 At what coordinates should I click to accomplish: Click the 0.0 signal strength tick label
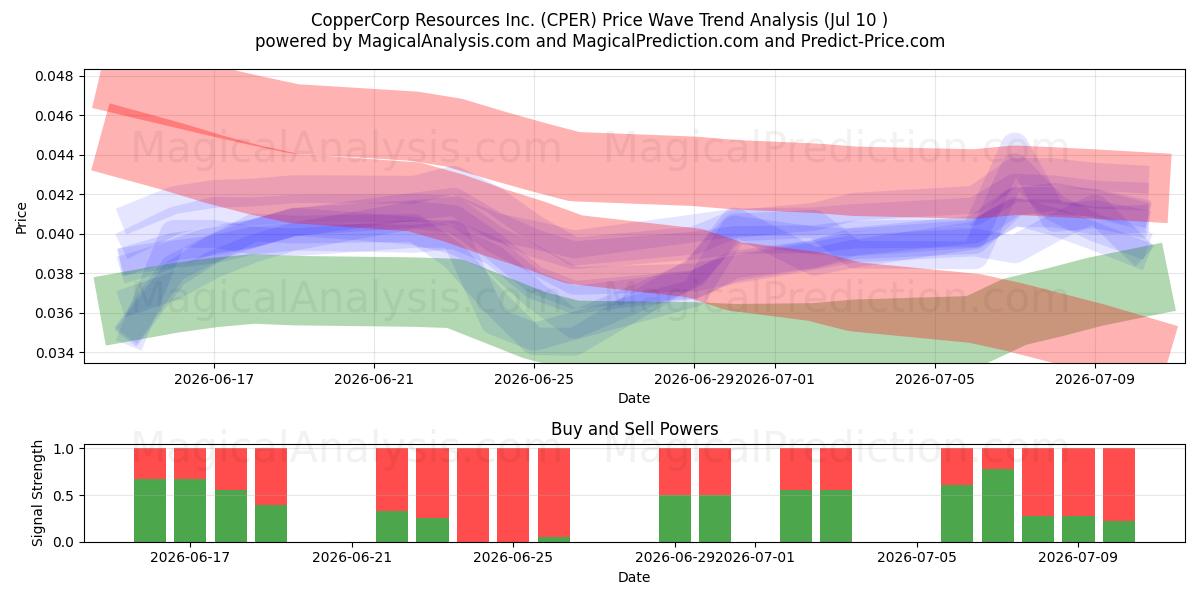pos(64,542)
